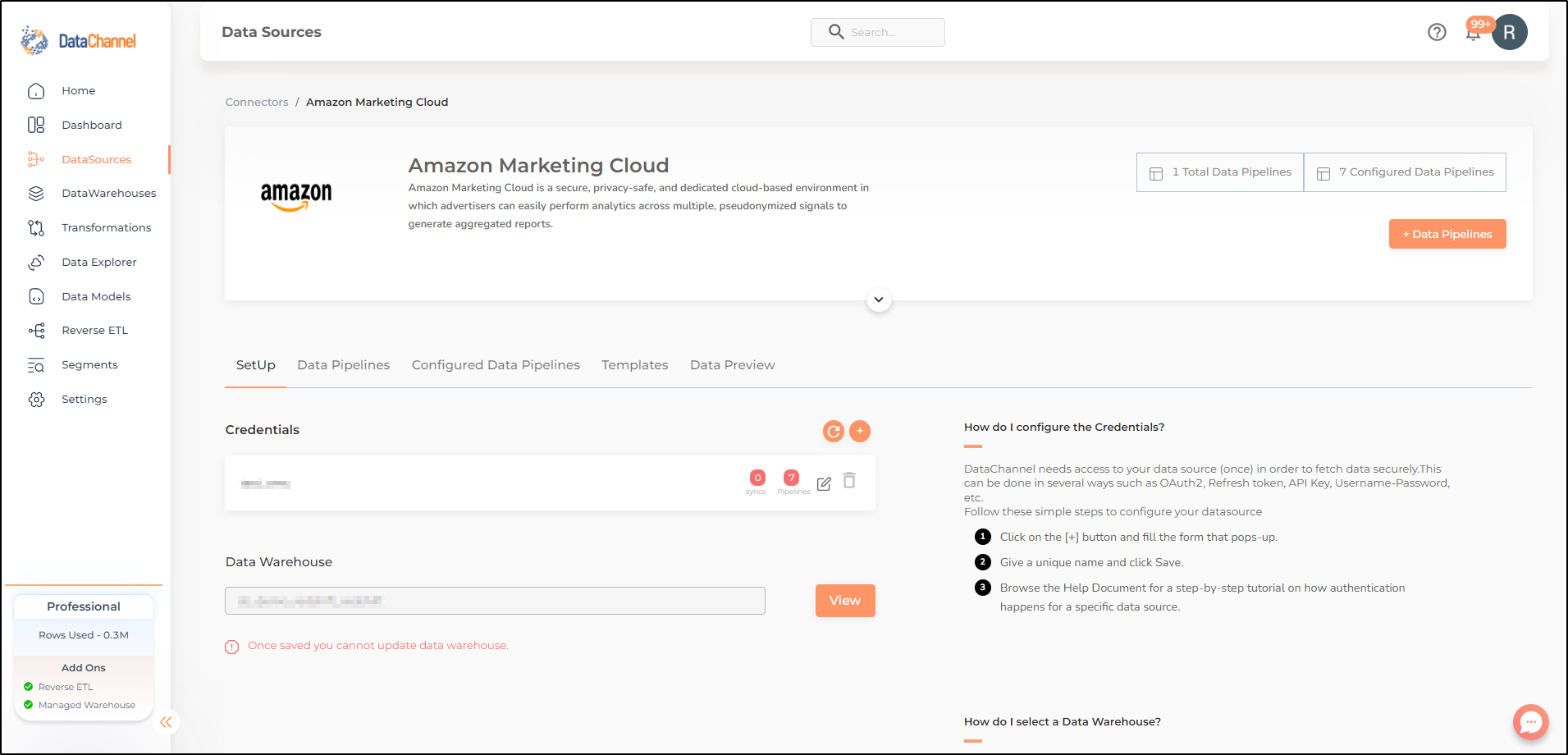Click the search magnifier icon
The image size is (1568, 755).
pos(836,32)
